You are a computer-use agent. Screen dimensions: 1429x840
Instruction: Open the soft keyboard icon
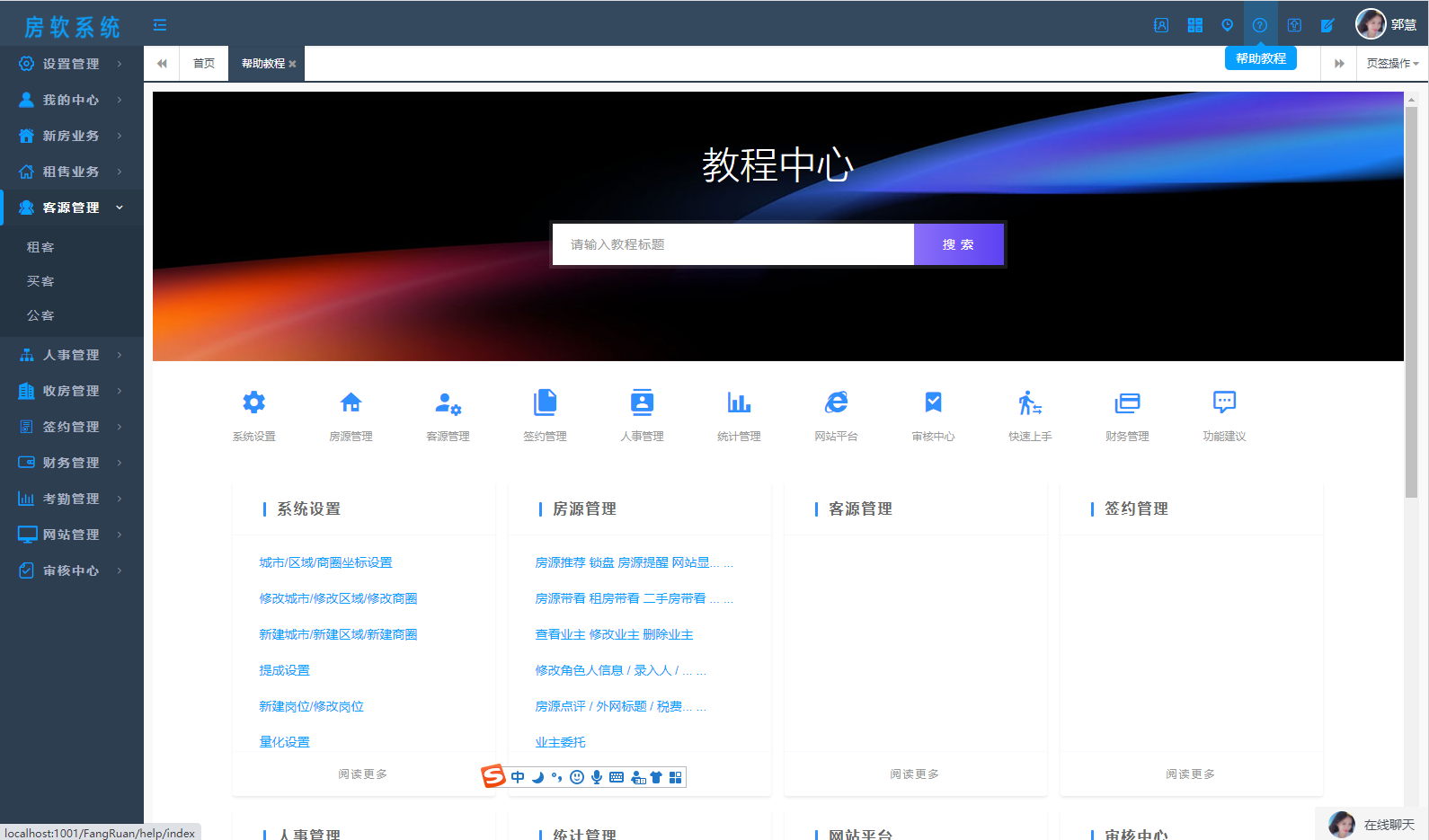(617, 777)
